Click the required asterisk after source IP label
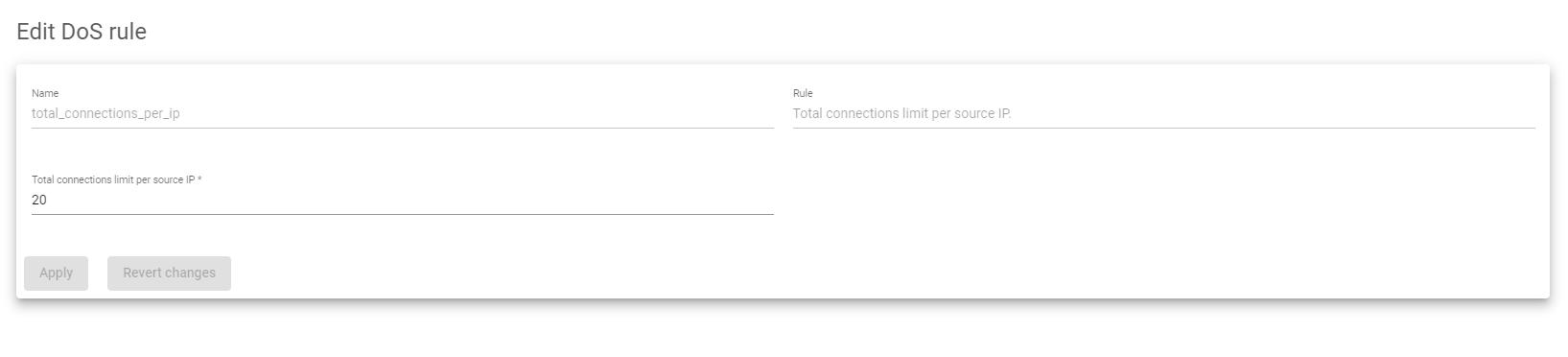Screen dimensions: 1568x357 pos(199,179)
